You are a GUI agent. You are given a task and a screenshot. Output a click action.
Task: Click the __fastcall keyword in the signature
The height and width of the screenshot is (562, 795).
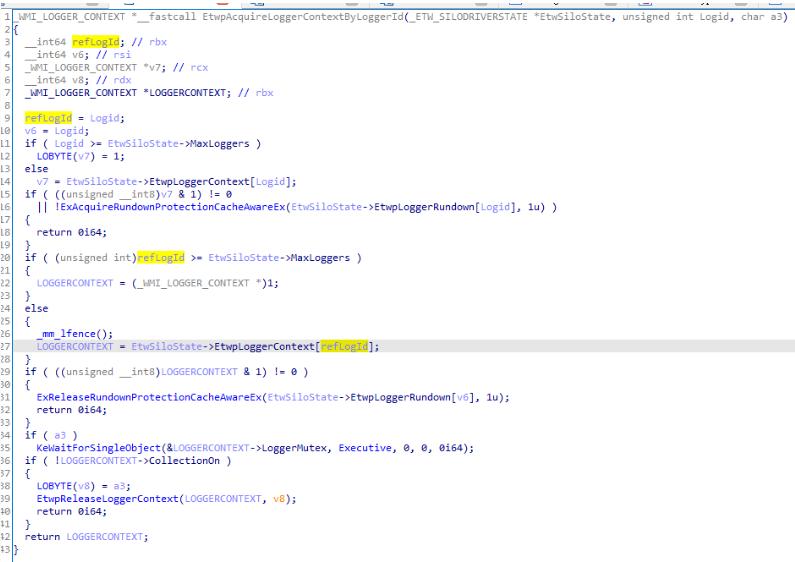coord(166,16)
